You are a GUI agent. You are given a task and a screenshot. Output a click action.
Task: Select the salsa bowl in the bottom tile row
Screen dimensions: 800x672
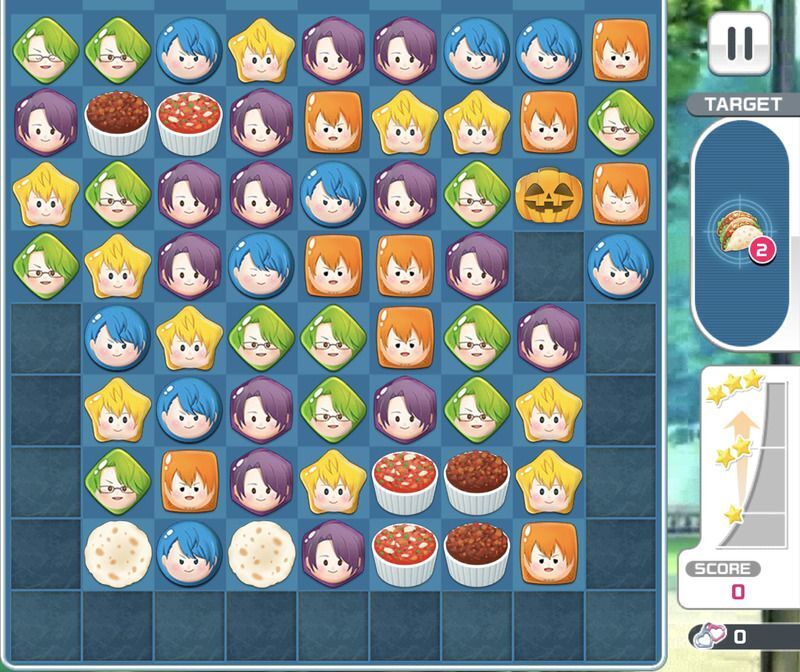[x=405, y=554]
